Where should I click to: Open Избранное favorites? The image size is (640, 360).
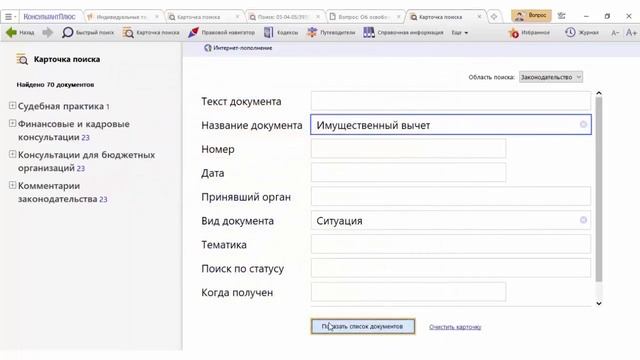[x=529, y=32]
